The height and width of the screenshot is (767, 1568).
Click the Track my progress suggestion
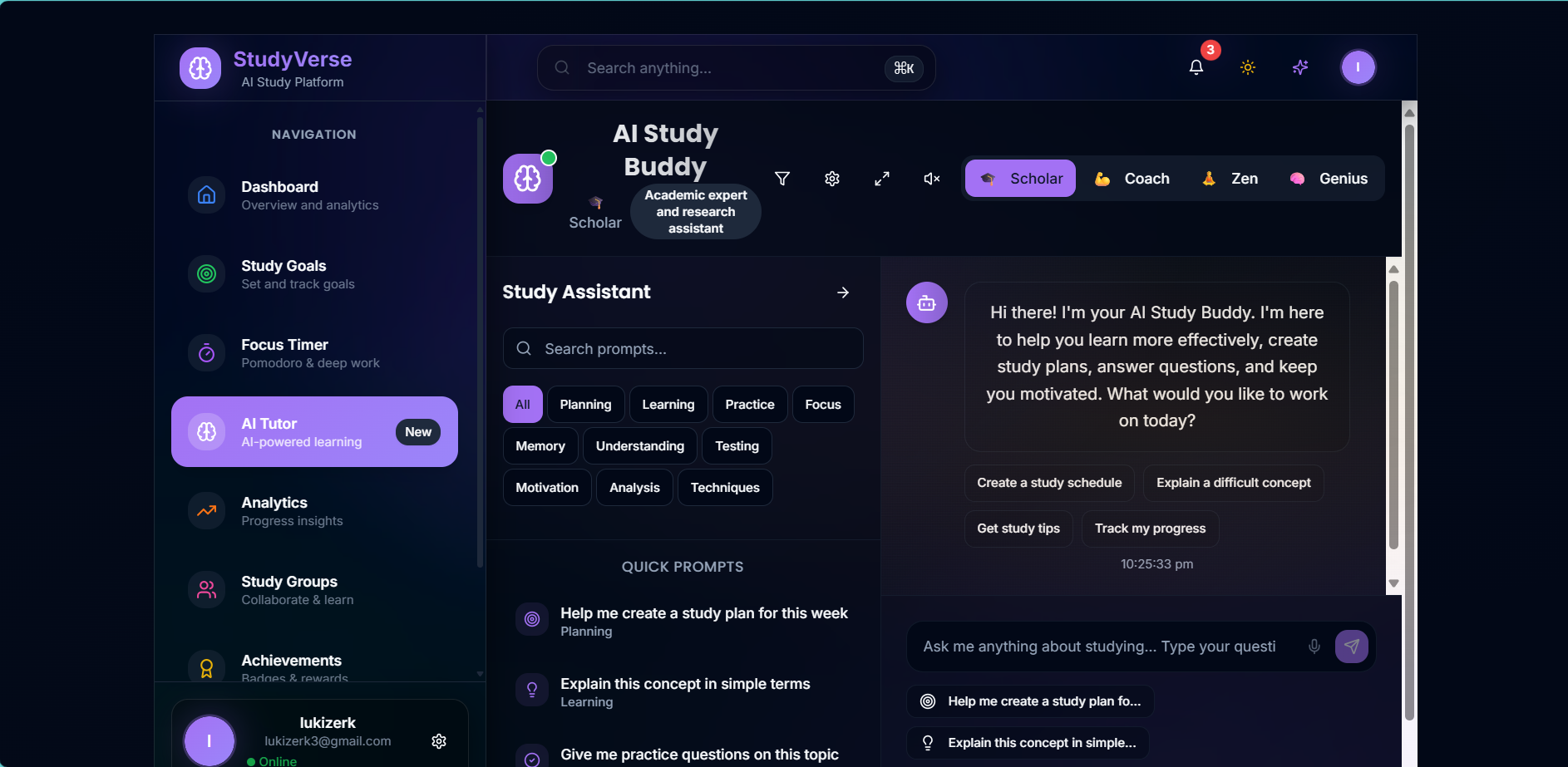pos(1151,529)
